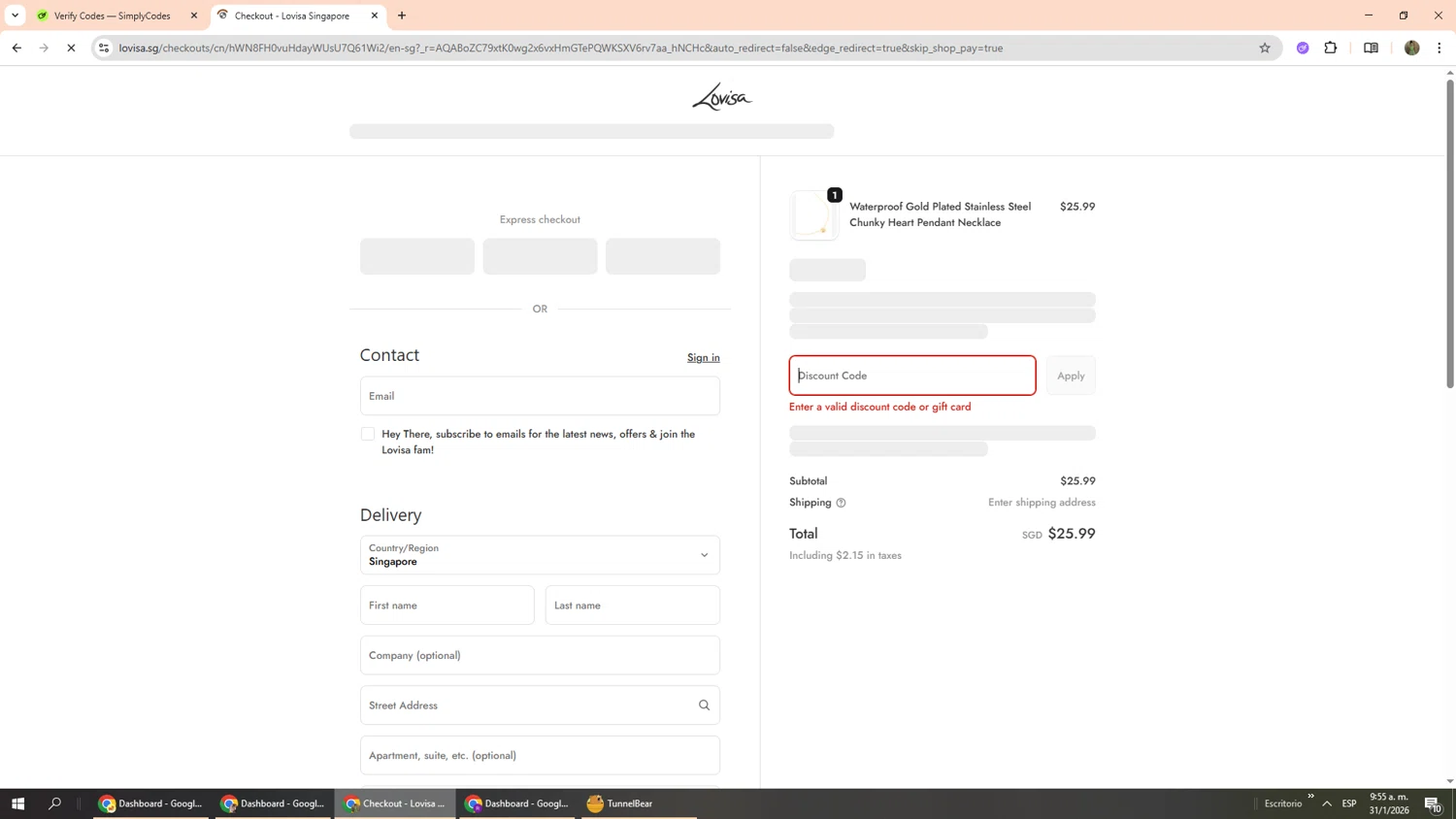Open the Extensions puzzle menu
Screen dimensions: 1456x819
click(x=1331, y=48)
